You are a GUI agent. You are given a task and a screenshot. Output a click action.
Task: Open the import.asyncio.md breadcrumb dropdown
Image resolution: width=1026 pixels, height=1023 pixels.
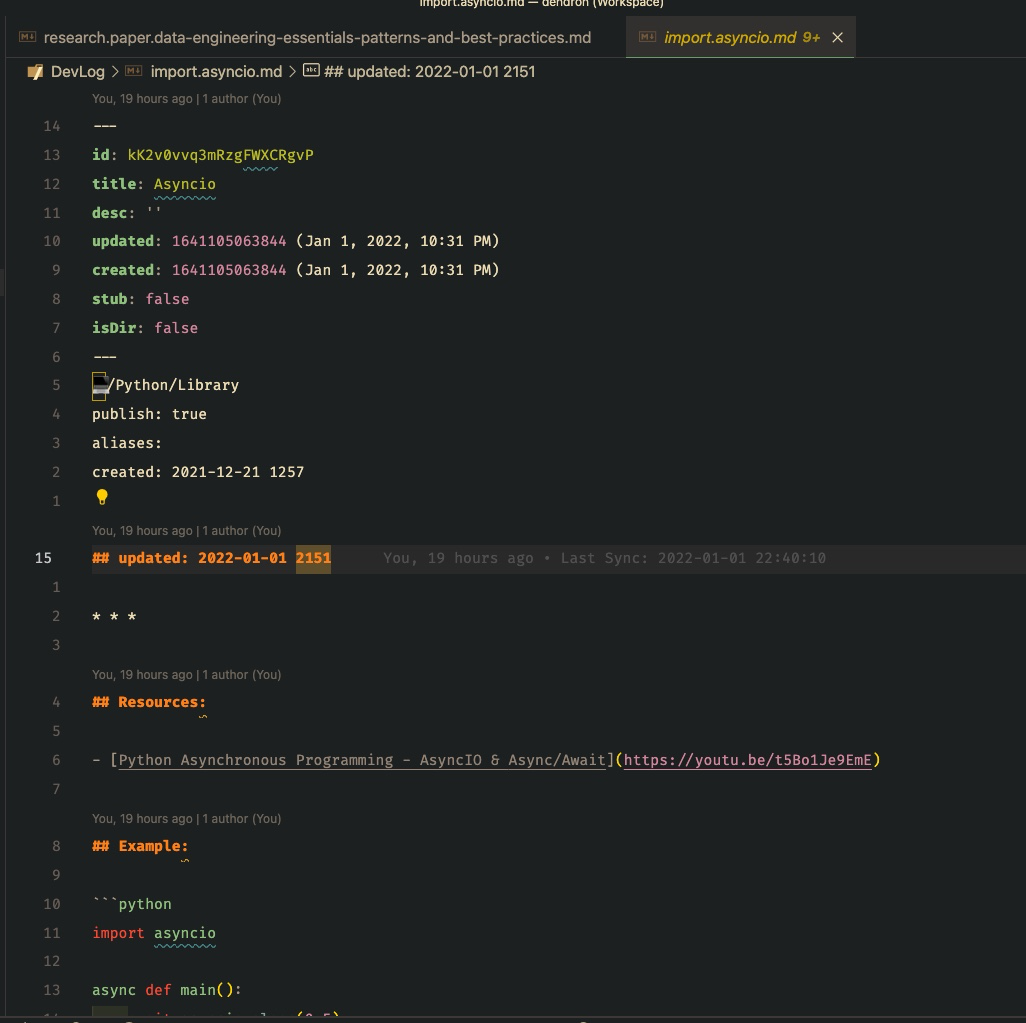coord(216,71)
